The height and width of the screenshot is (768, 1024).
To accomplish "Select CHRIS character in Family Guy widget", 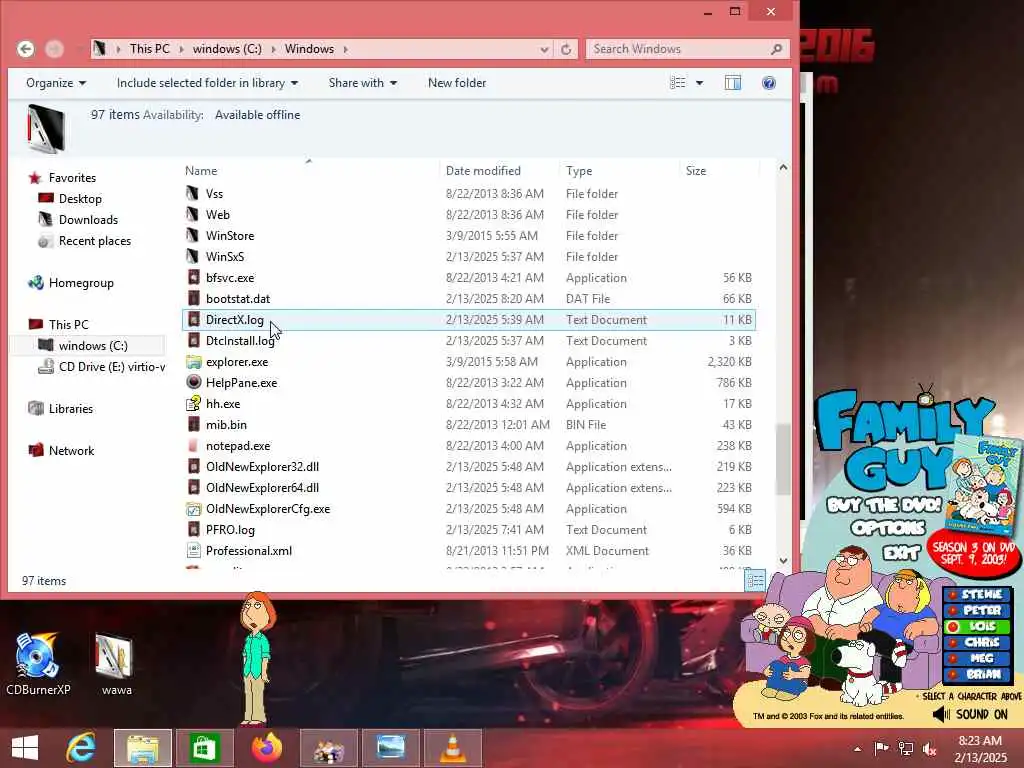I will click(976, 643).
